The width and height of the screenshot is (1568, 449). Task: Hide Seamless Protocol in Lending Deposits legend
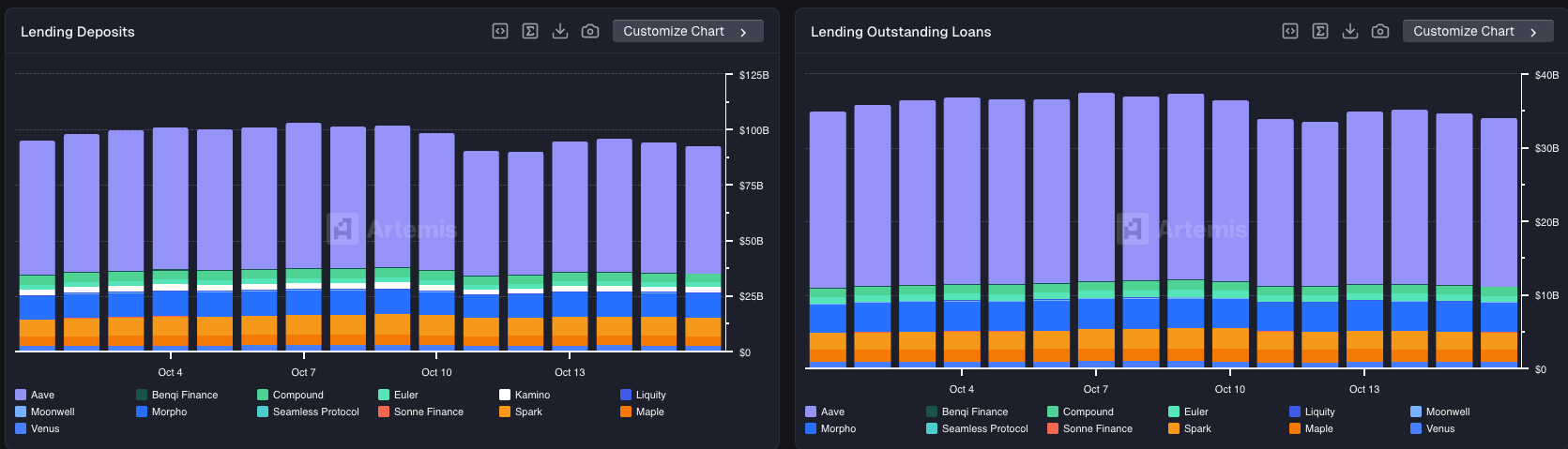point(308,412)
